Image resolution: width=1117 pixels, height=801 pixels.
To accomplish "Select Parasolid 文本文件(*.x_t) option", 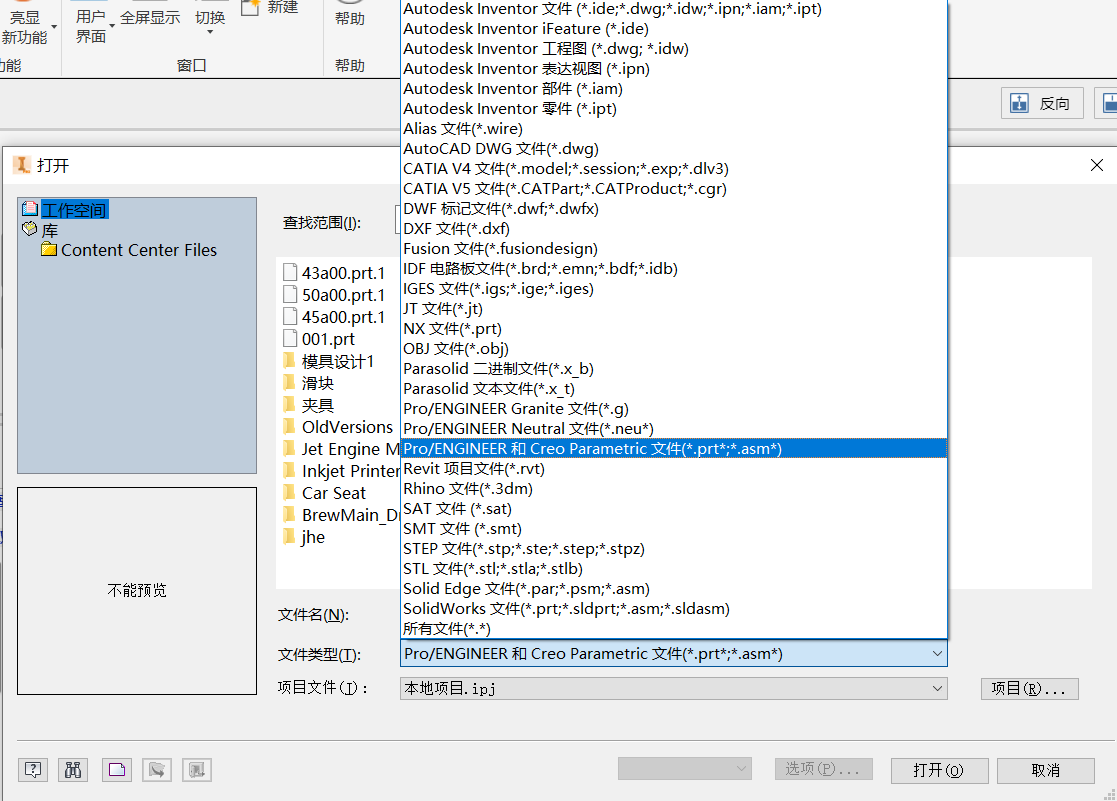I will click(x=674, y=388).
